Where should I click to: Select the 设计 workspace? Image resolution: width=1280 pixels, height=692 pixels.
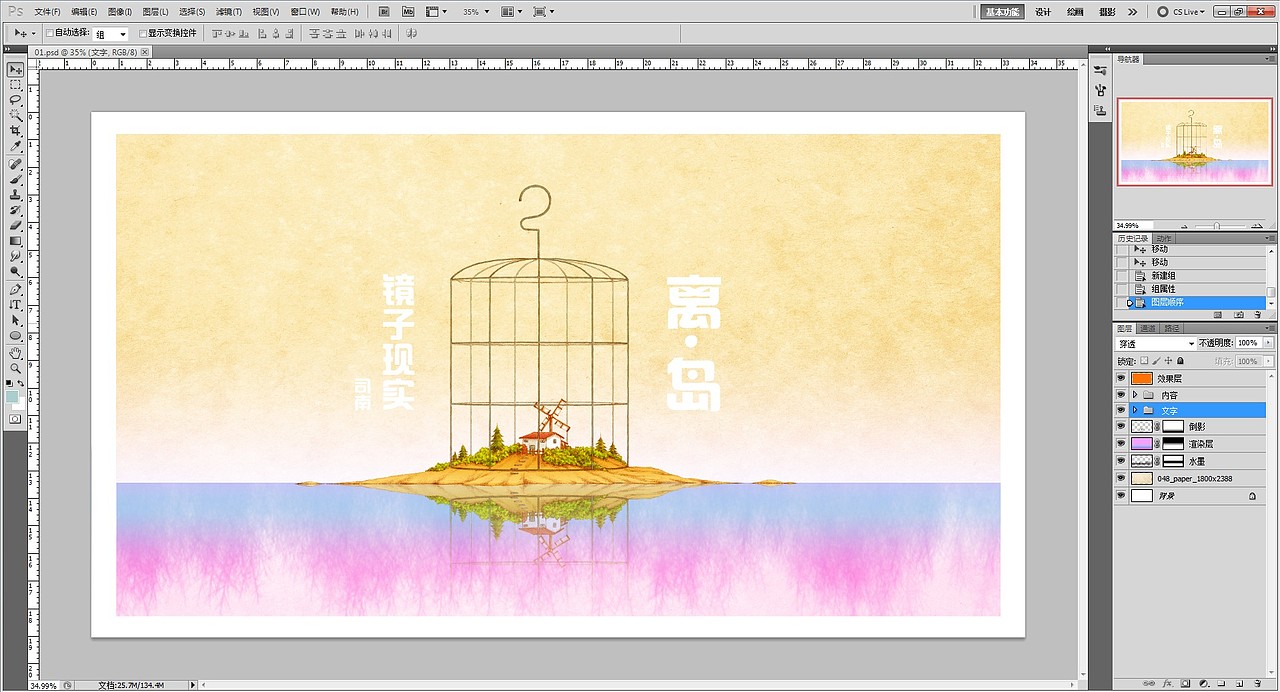point(1043,12)
